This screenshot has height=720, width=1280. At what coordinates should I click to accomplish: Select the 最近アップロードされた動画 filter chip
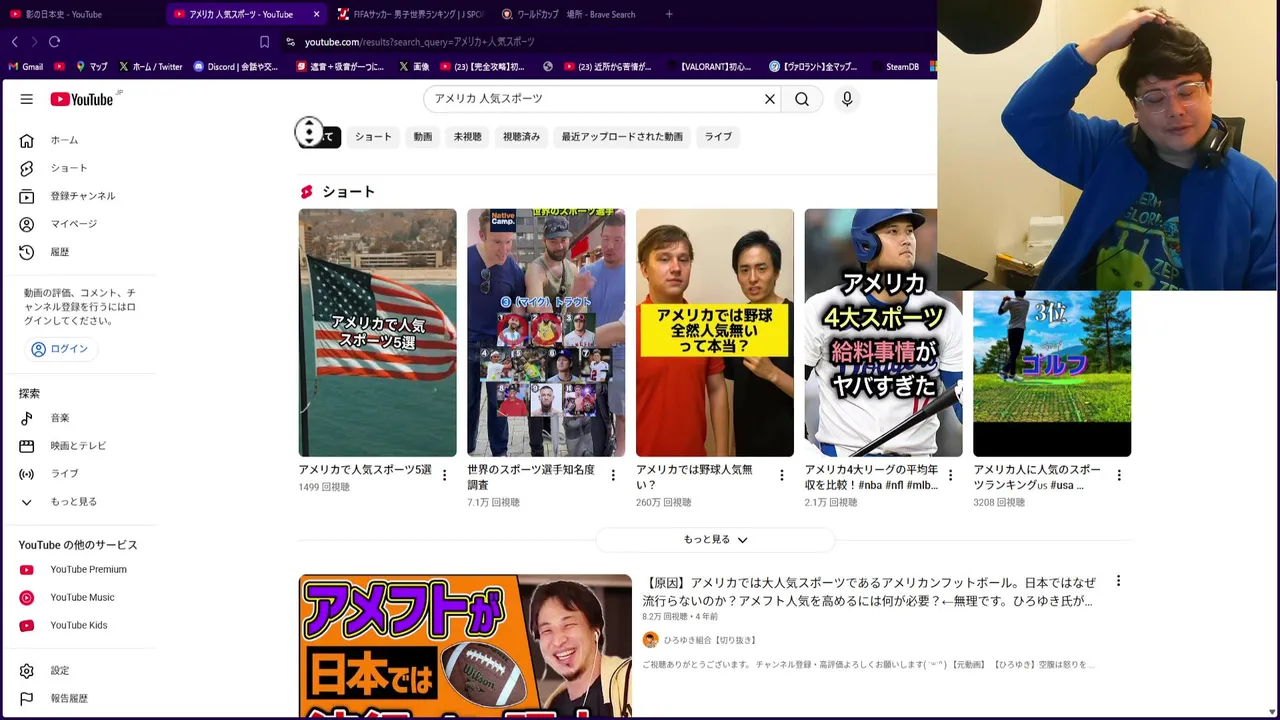[x=622, y=137]
